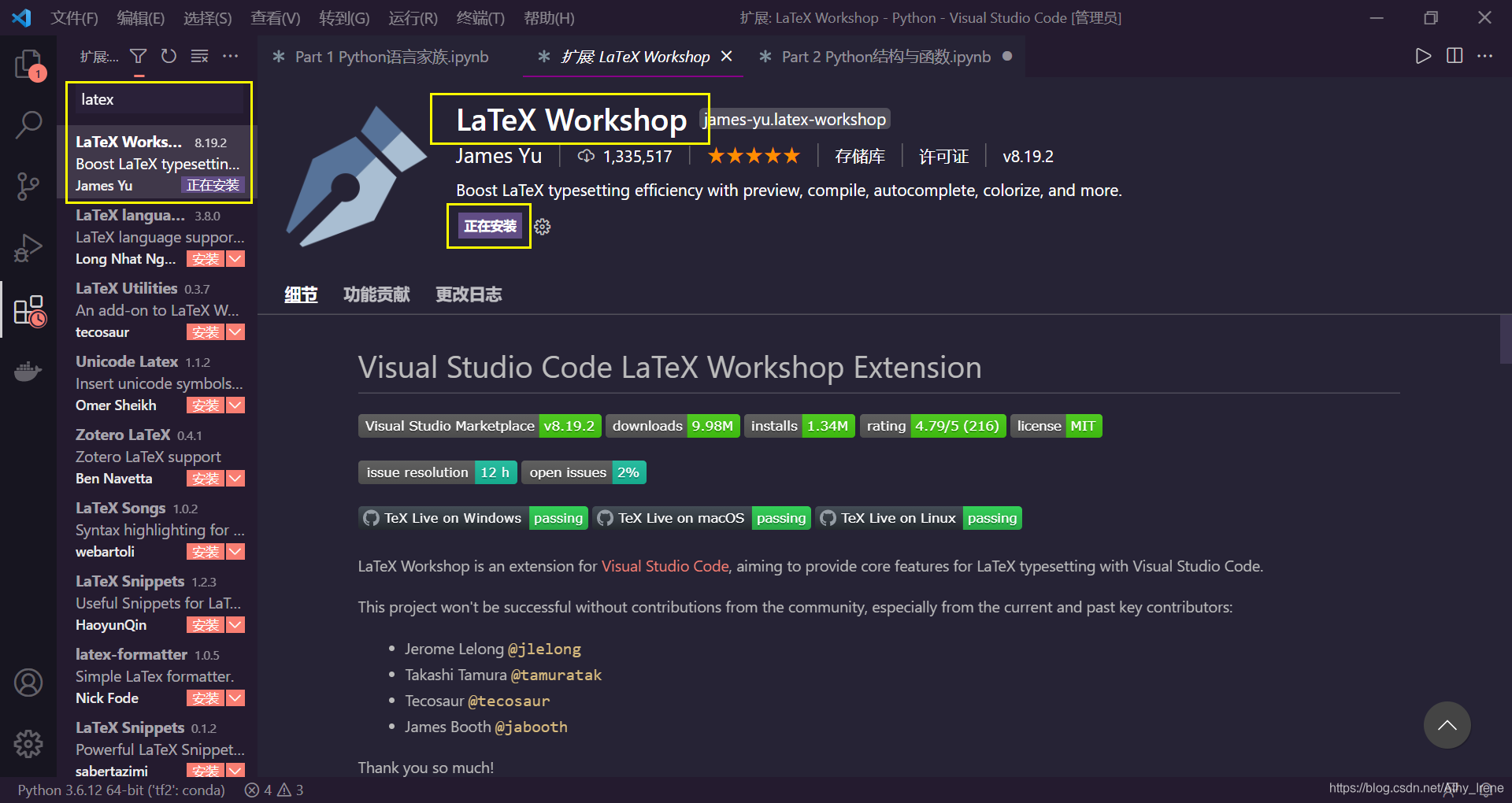Screen dimensions: 1512x803
Task: Open the 终端(T) menu
Action: [x=480, y=18]
